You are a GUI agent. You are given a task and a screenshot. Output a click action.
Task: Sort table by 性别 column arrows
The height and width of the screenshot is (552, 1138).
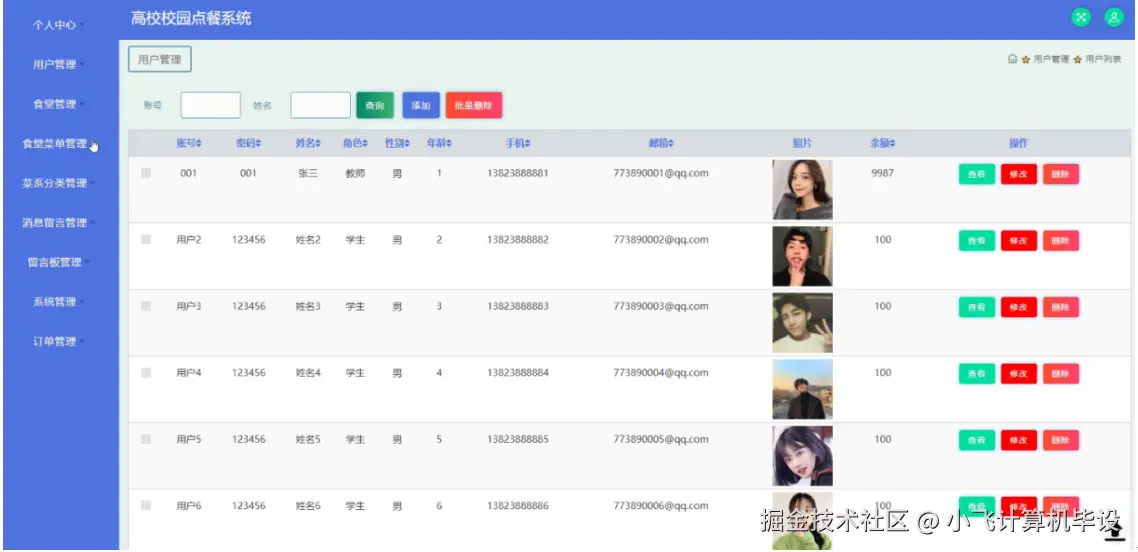tap(408, 144)
